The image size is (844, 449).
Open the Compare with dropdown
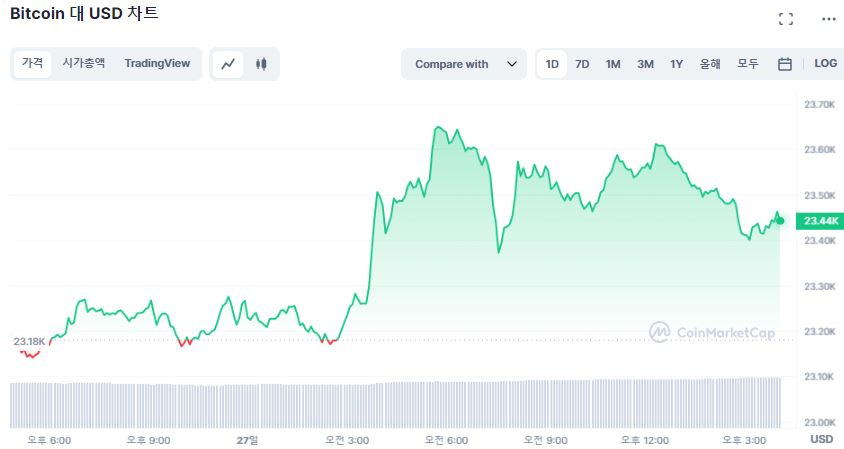pyautogui.click(x=463, y=64)
